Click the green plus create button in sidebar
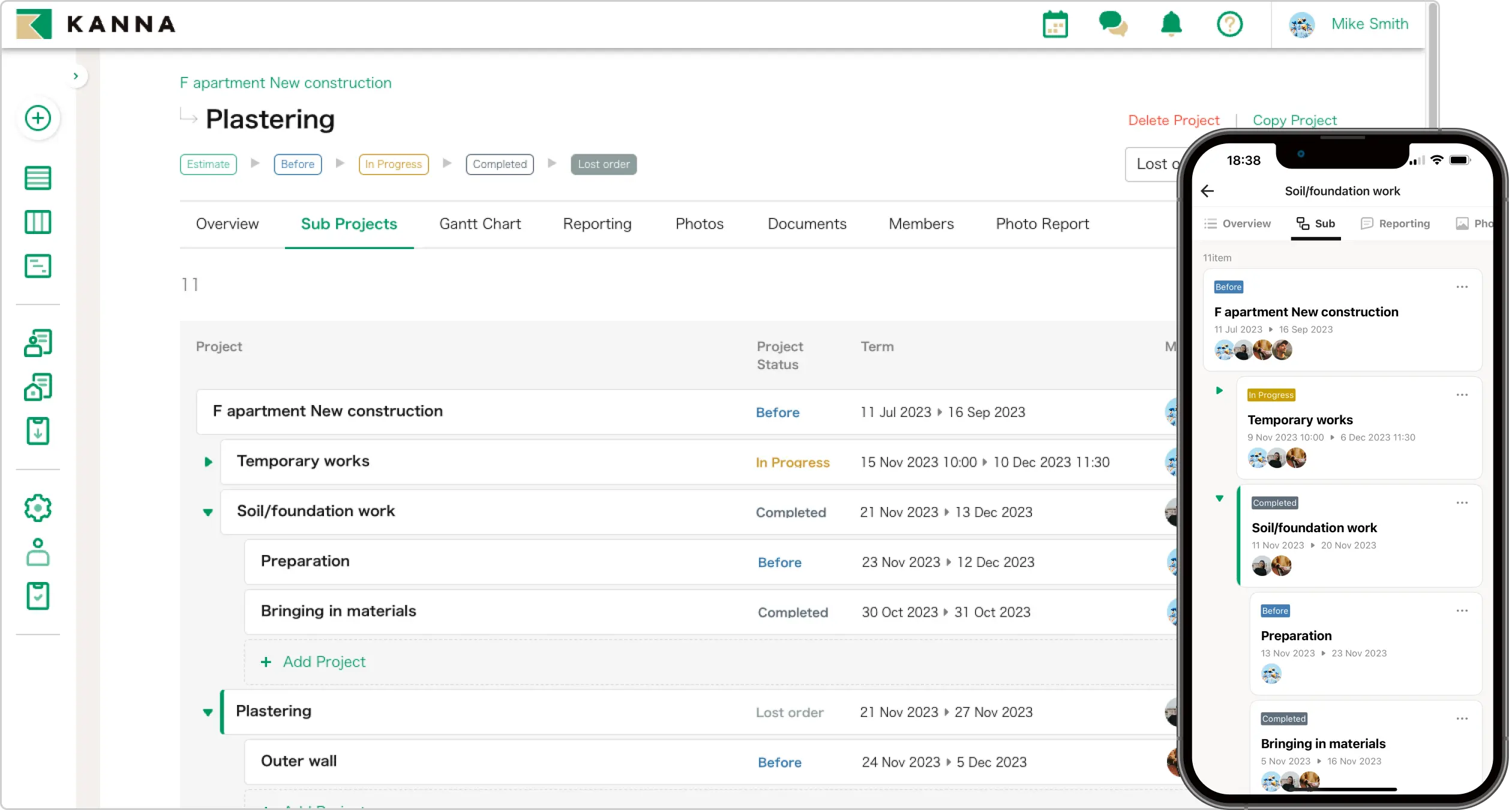 coord(38,118)
